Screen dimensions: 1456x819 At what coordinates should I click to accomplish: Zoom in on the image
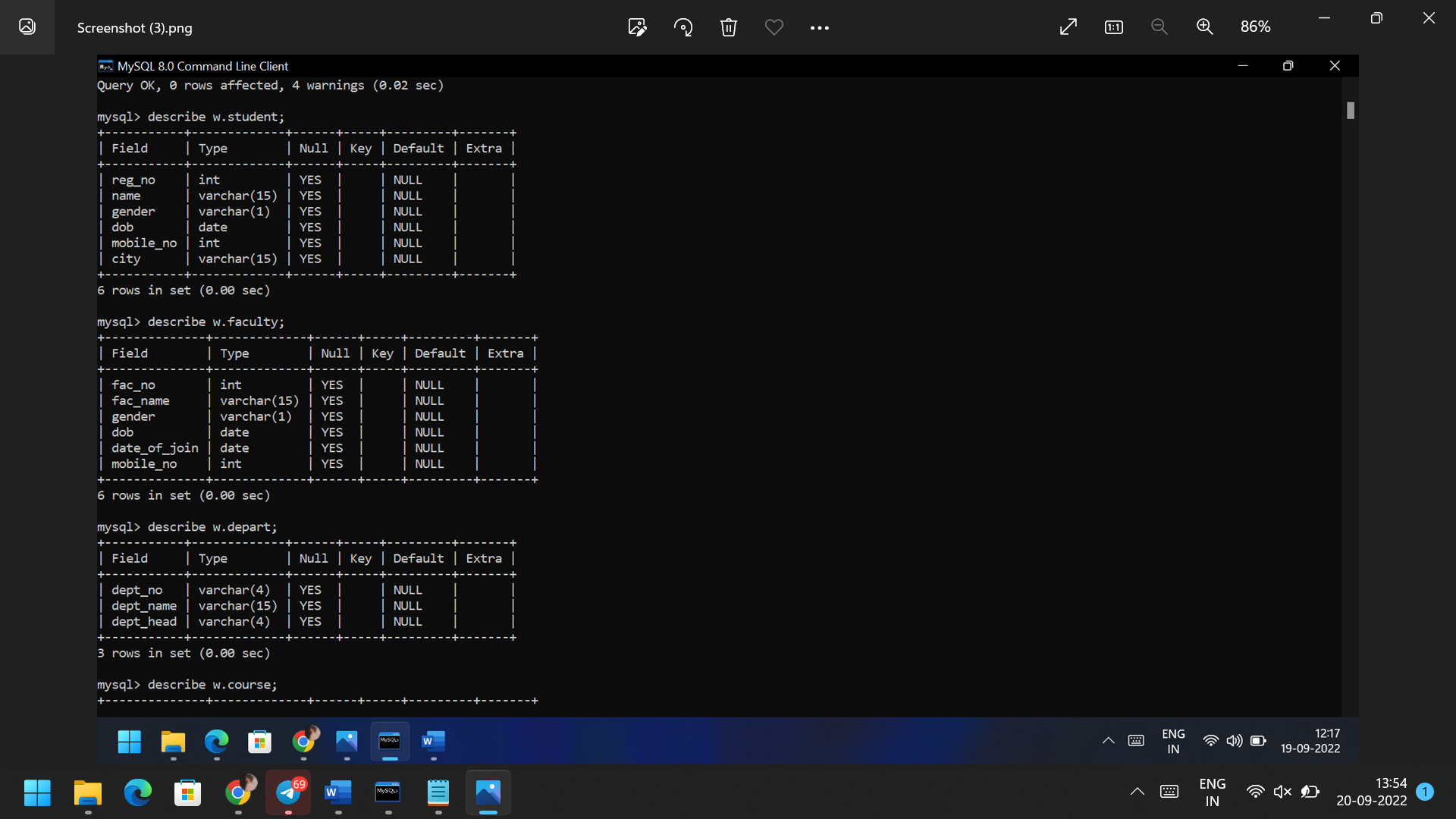1205,27
